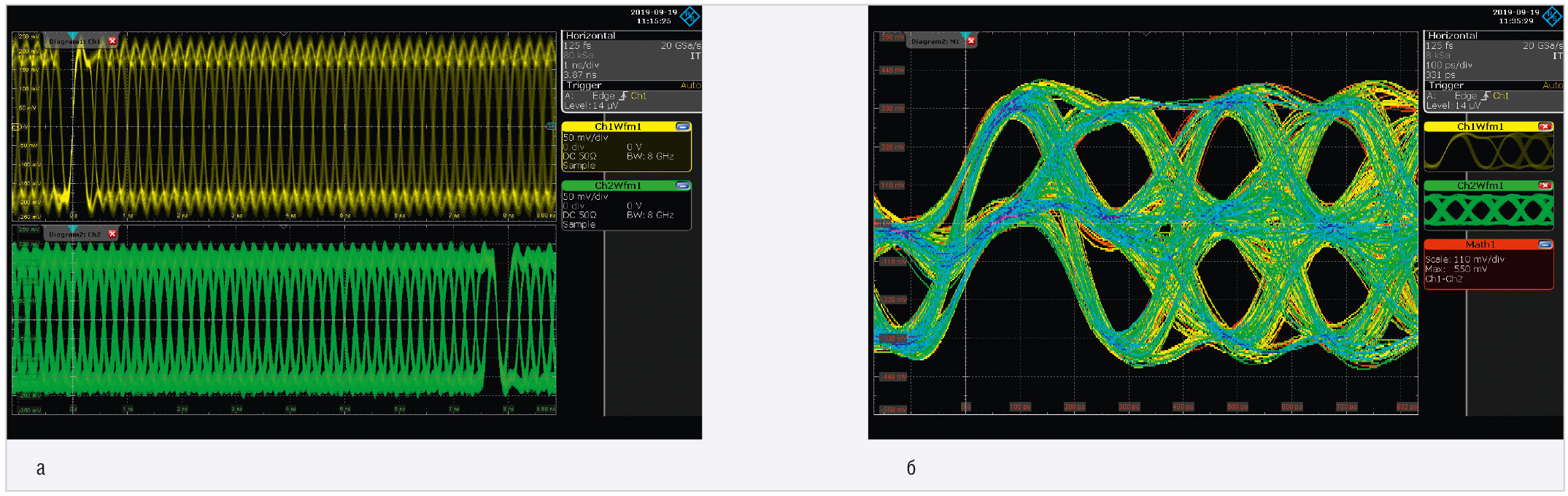
Task: Close the Diagram2: Ch2 tab
Action: pos(112,234)
